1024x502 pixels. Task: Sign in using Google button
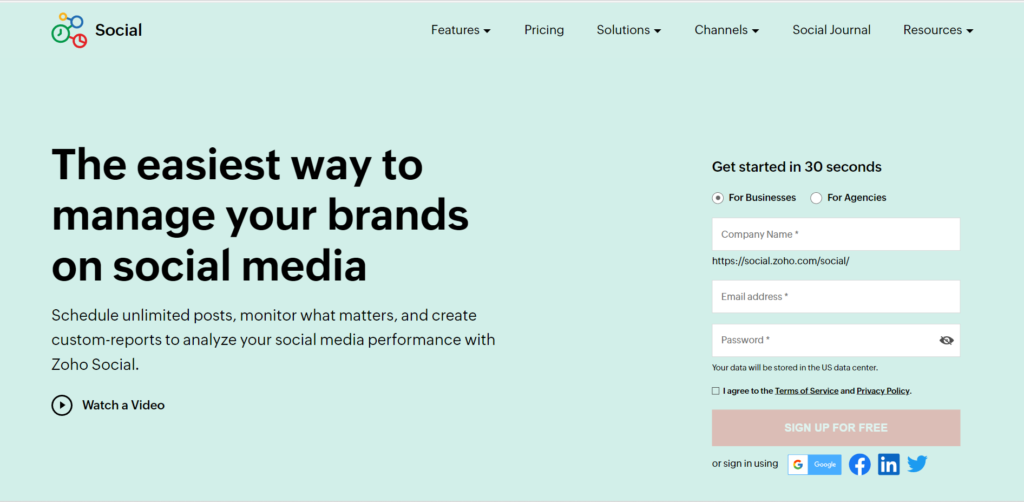pyautogui.click(x=814, y=464)
